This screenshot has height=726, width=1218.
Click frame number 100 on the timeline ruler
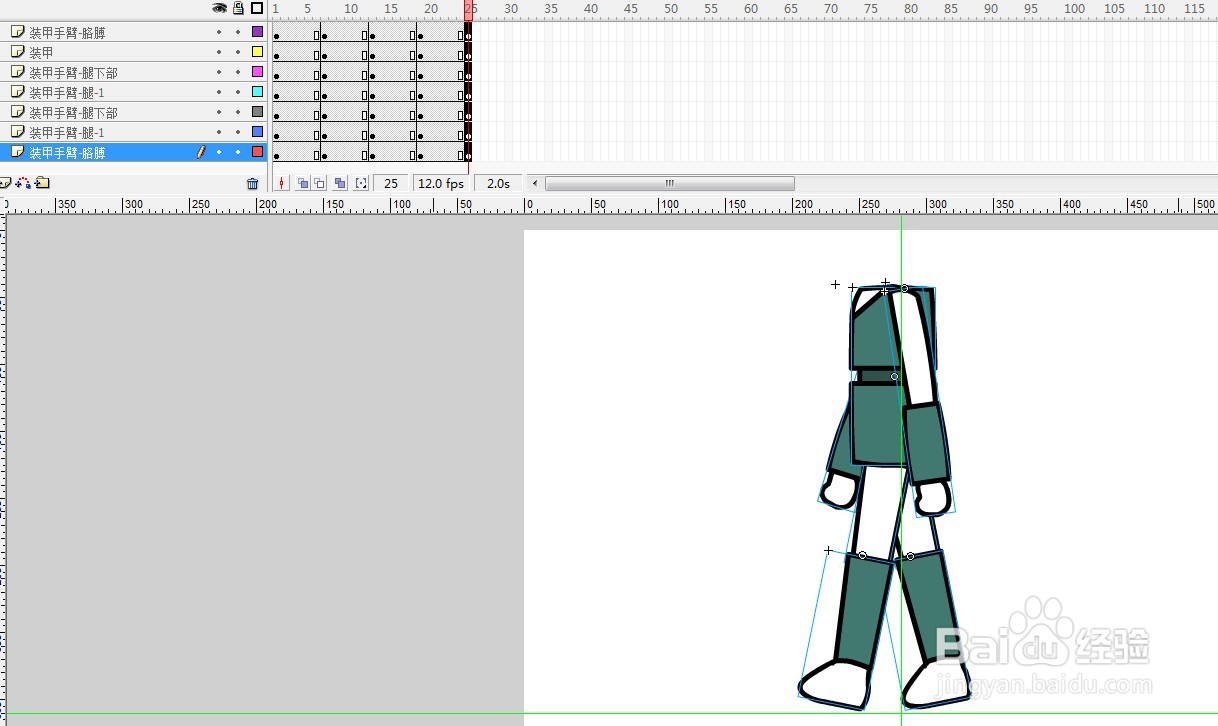pos(1074,8)
